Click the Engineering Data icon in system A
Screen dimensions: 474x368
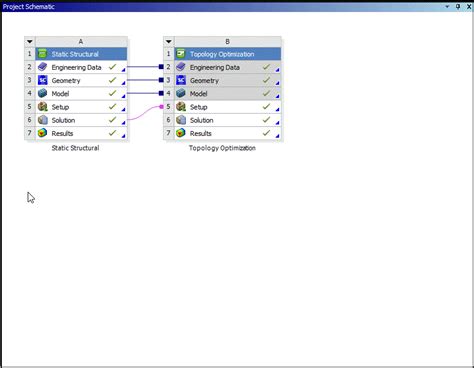42,67
